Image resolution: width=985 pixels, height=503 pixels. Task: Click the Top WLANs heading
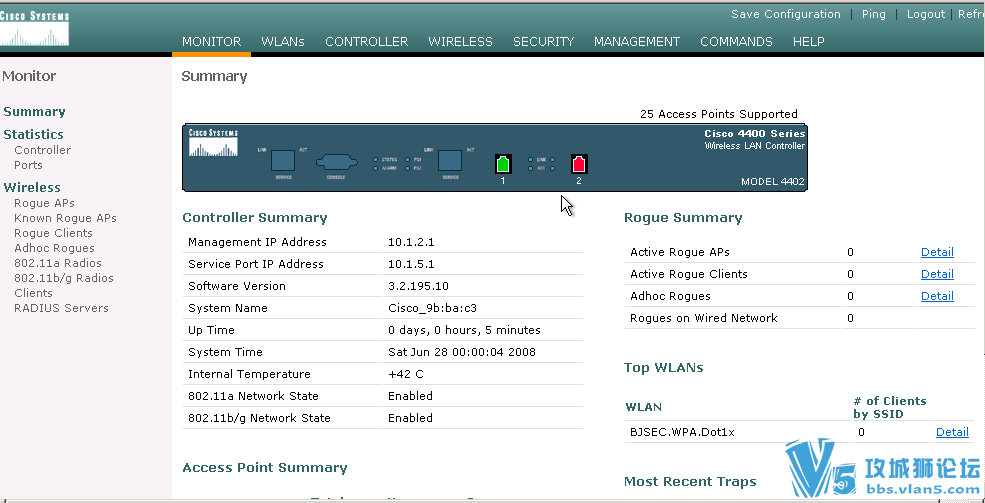tap(663, 367)
